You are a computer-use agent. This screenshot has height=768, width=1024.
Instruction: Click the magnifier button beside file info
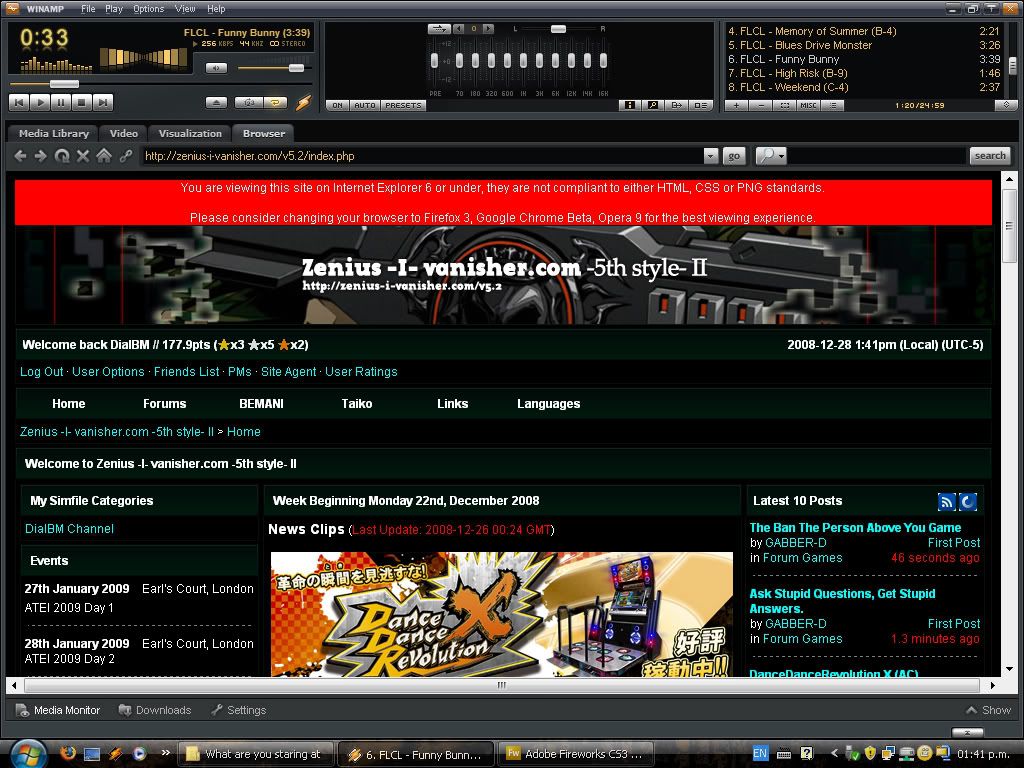pos(652,105)
